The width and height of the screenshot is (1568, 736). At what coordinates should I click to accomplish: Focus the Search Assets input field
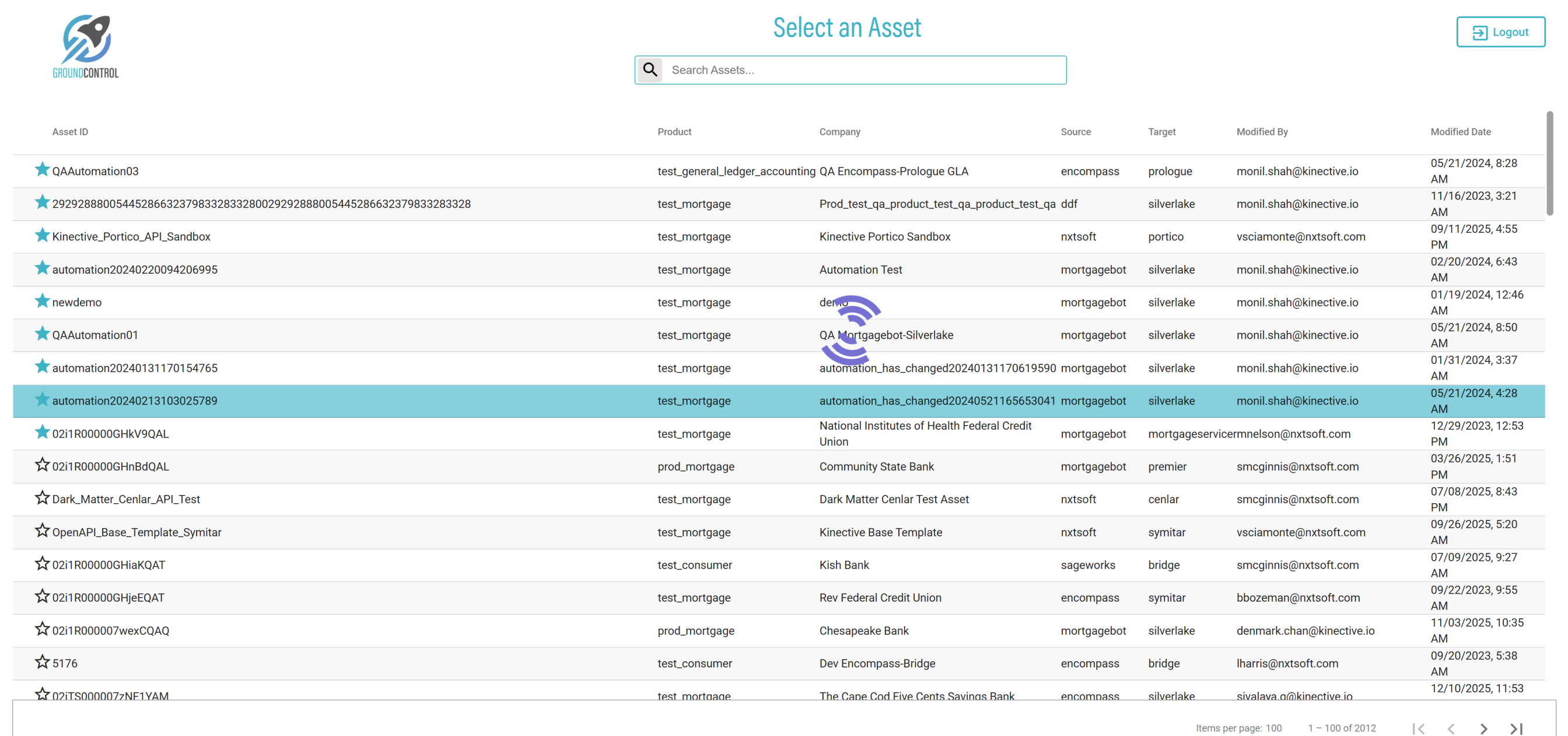coord(864,70)
